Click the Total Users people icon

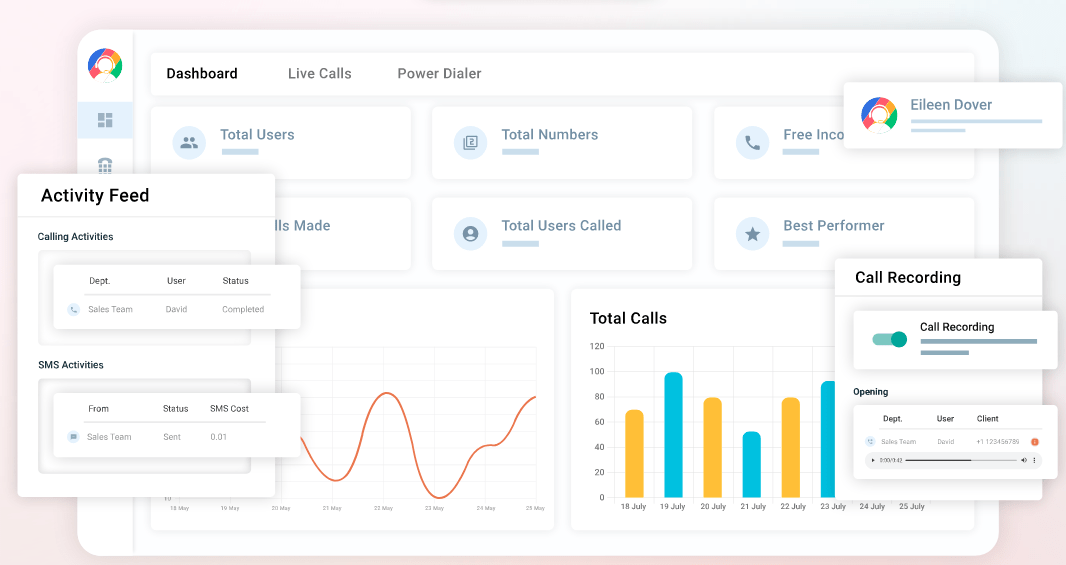(x=189, y=143)
